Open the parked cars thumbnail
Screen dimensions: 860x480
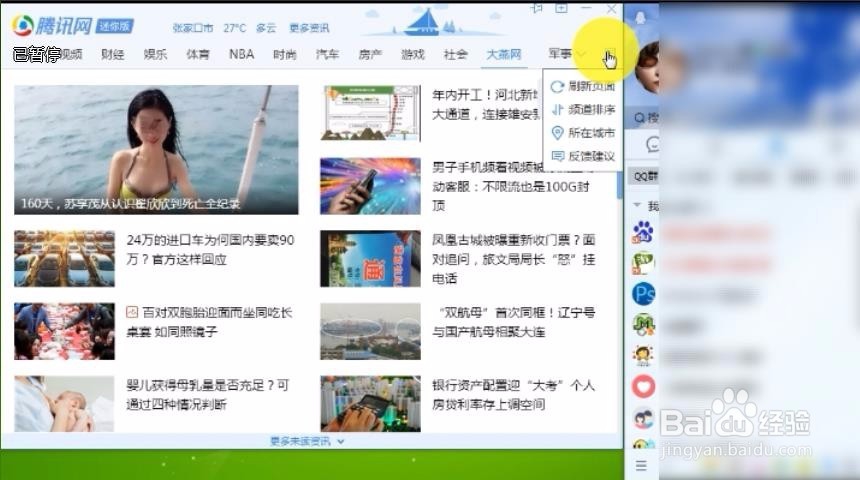point(64,258)
